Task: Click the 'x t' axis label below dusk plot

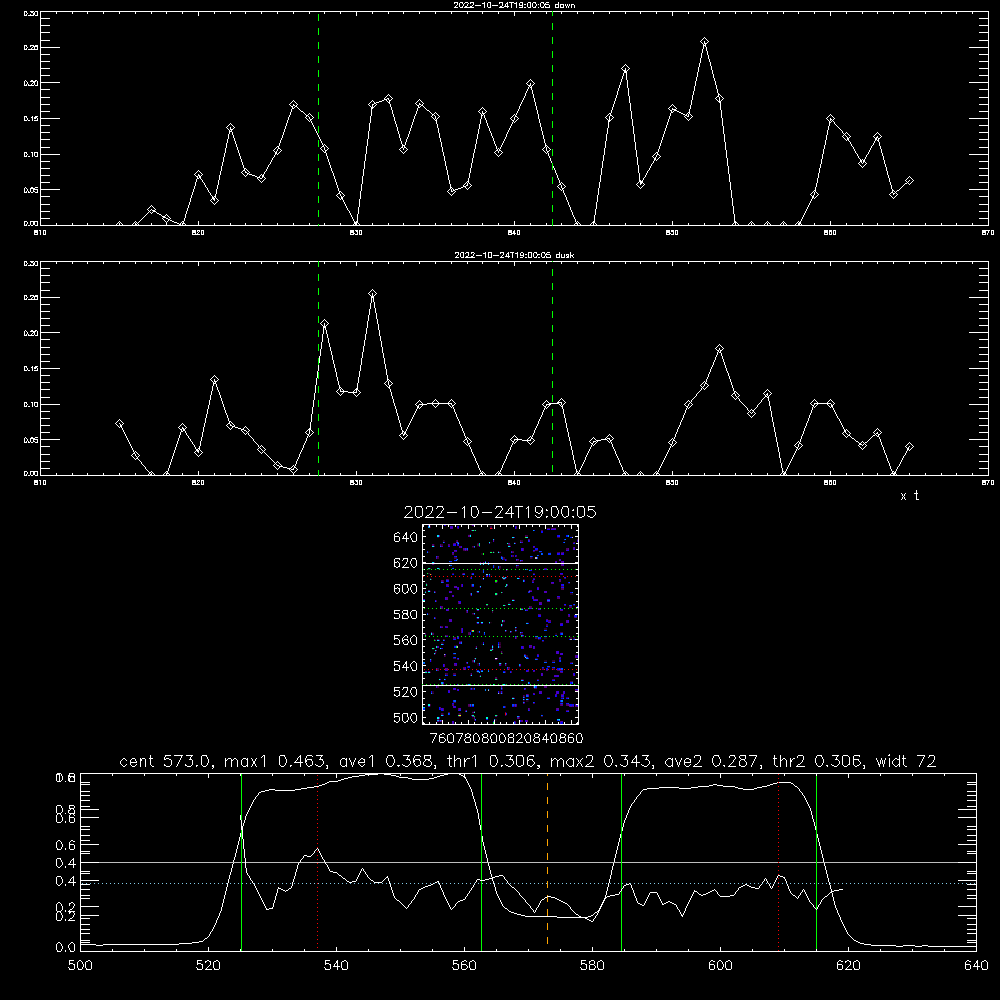Action: click(x=909, y=496)
